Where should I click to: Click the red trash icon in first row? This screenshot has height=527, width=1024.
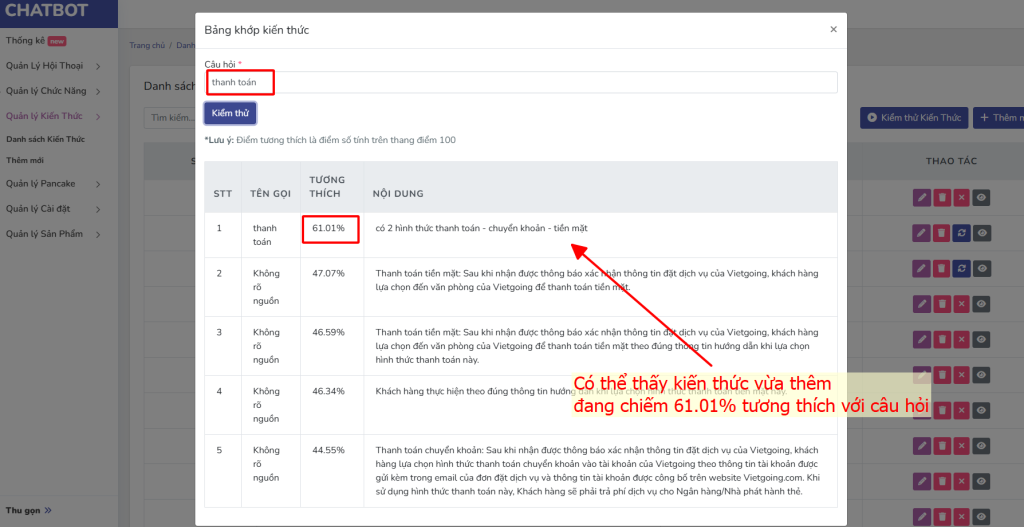941,198
